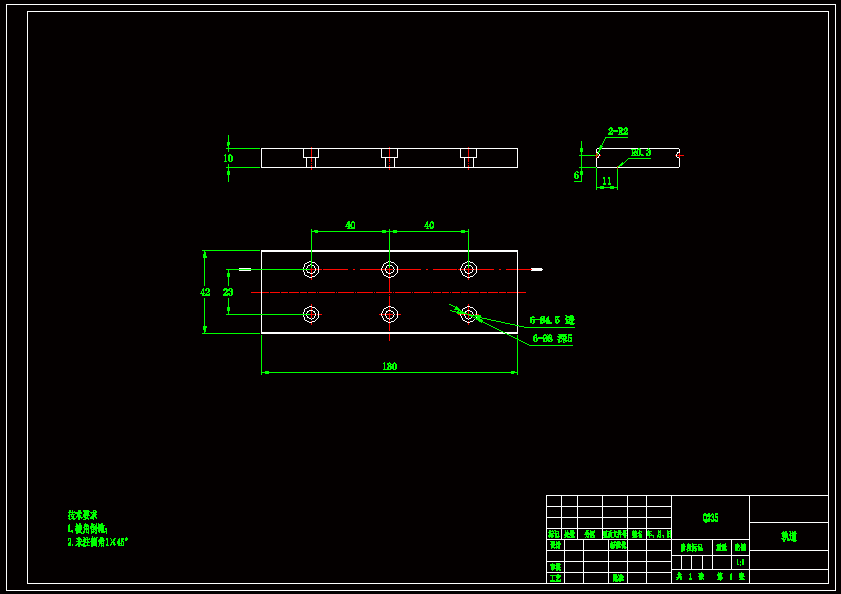This screenshot has width=841, height=594.
Task: Select the 42 height dimension text
Action: pyautogui.click(x=205, y=292)
